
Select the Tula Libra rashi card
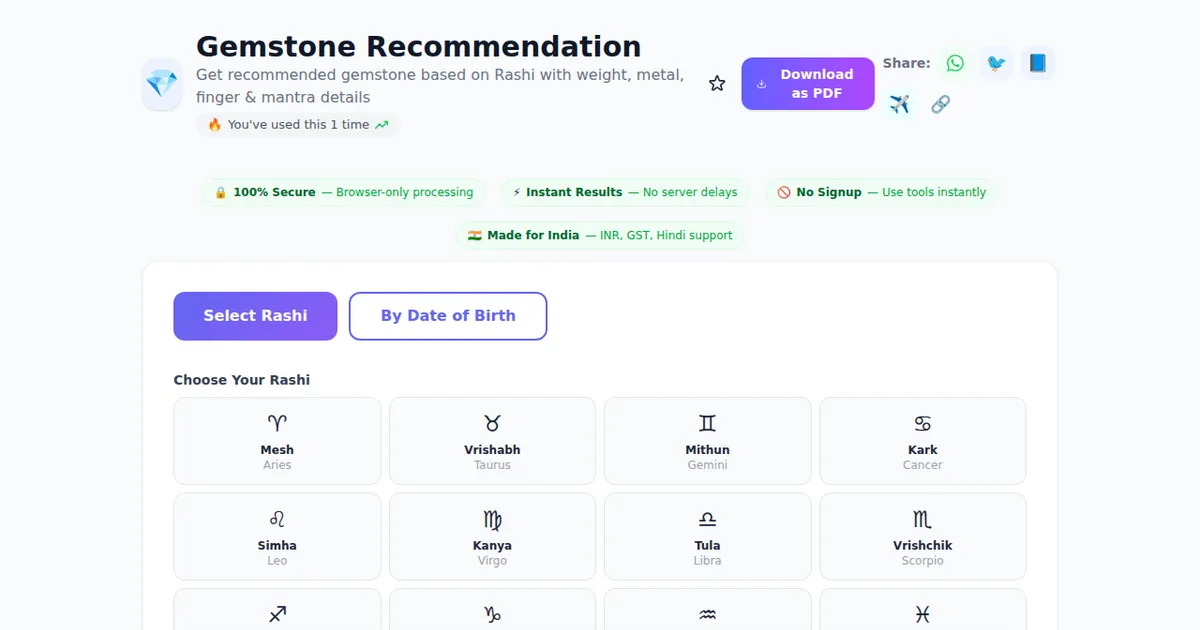(x=707, y=536)
